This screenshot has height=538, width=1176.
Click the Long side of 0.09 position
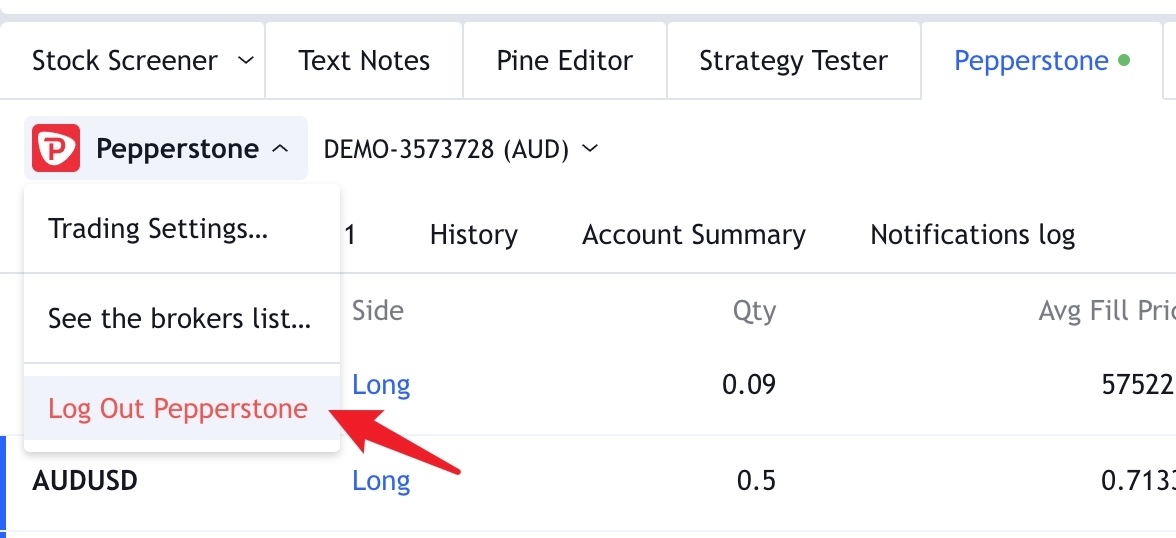tap(381, 385)
